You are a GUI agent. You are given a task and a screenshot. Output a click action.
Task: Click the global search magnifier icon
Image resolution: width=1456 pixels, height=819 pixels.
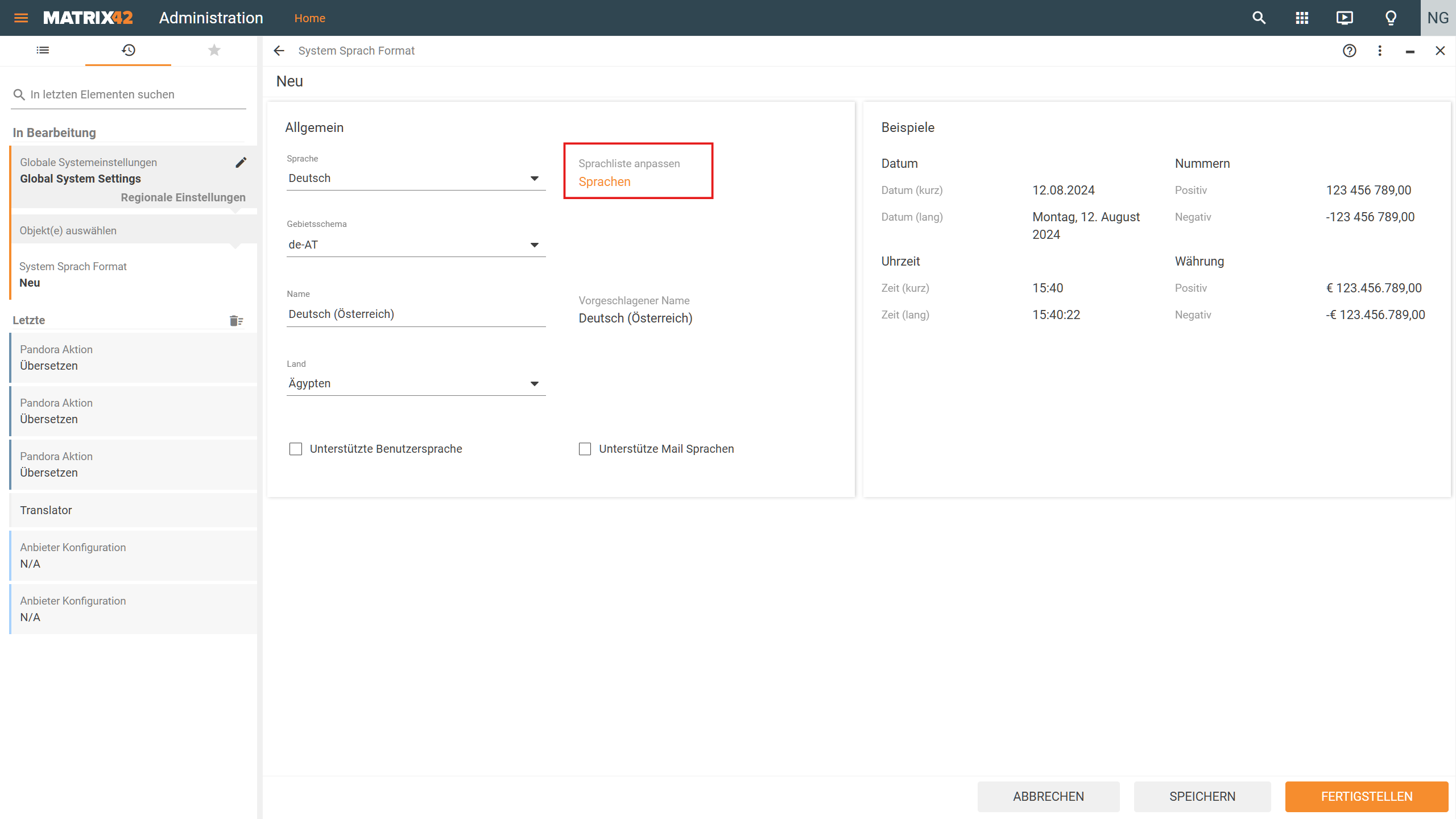1259,18
